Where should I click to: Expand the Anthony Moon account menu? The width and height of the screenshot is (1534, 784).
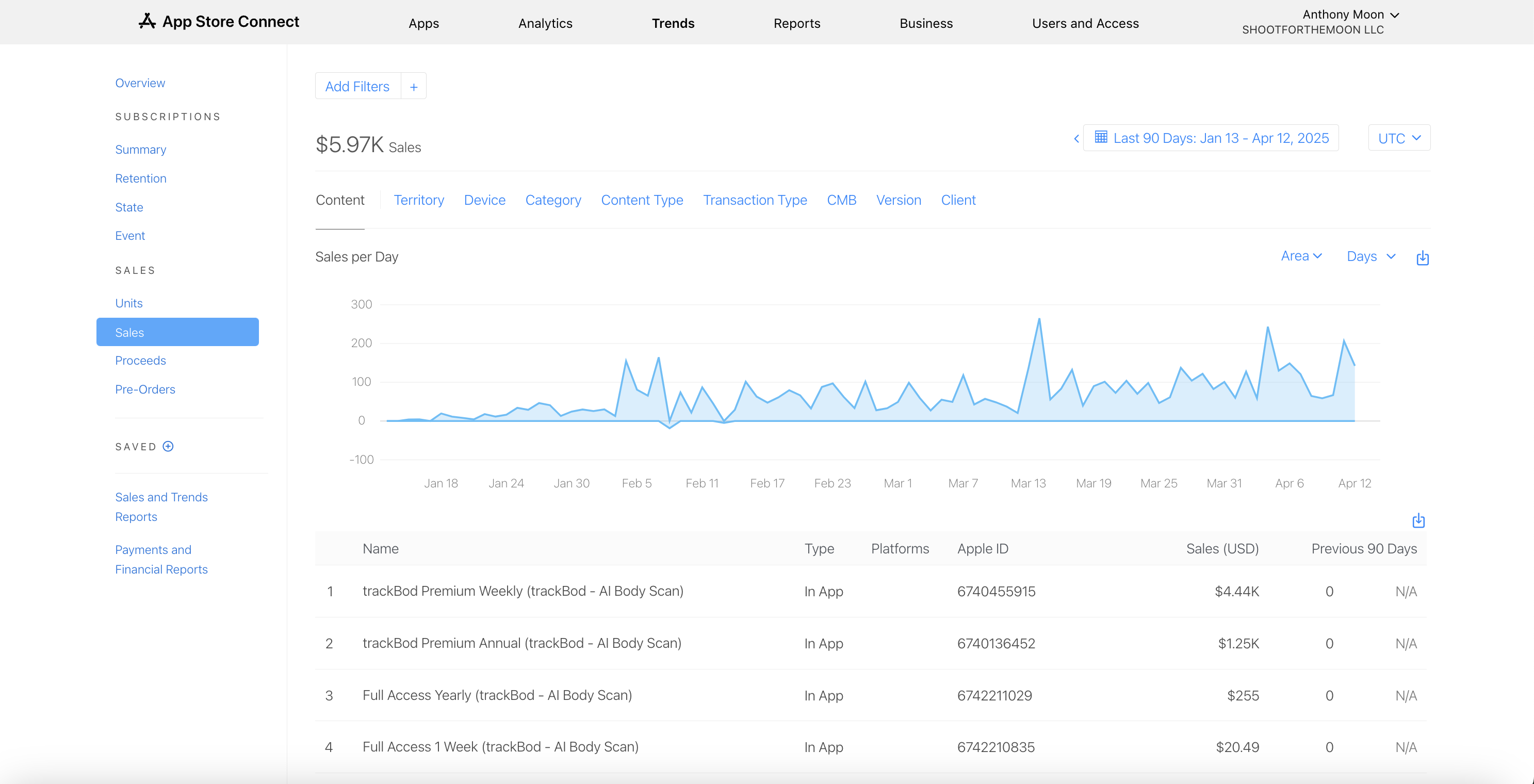pyautogui.click(x=1350, y=14)
